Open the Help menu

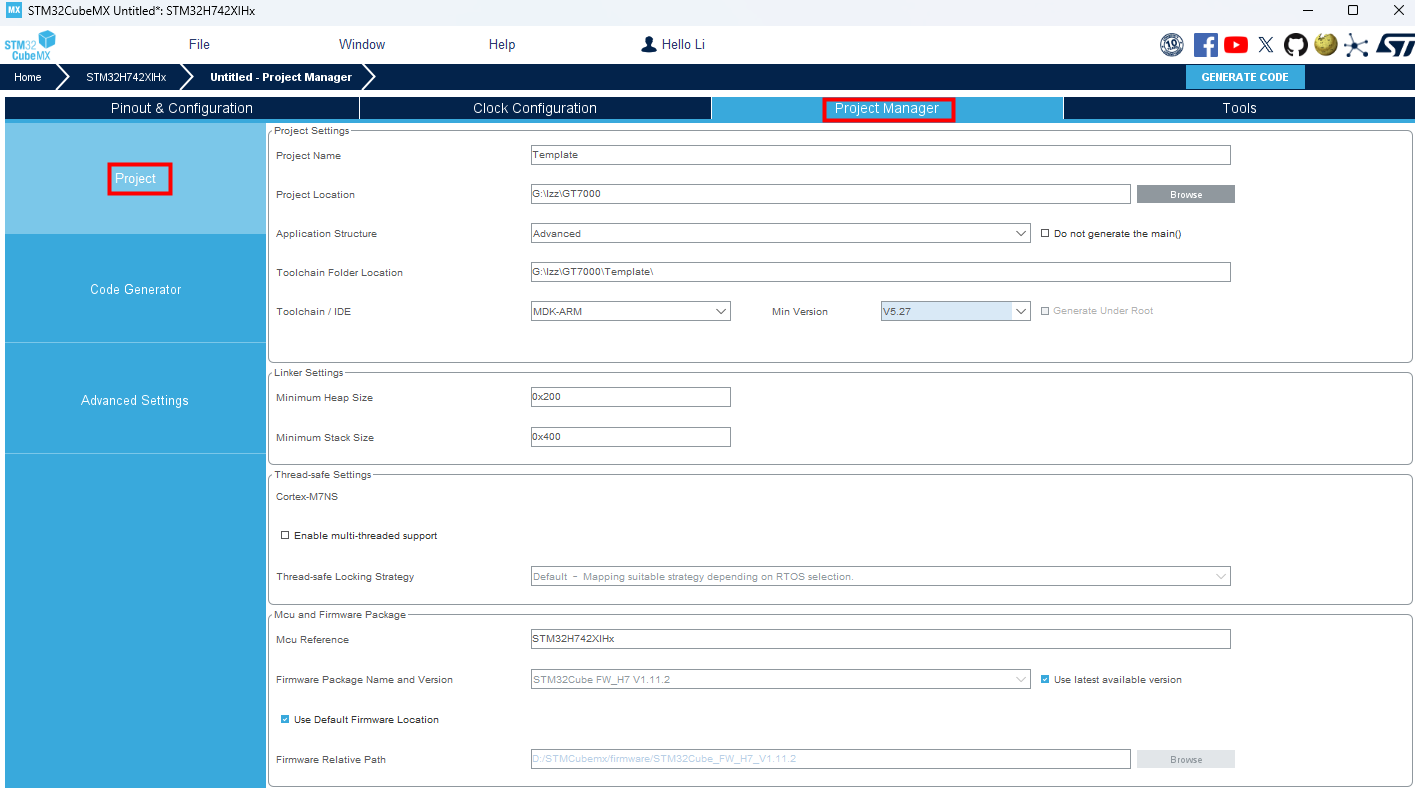(x=502, y=44)
